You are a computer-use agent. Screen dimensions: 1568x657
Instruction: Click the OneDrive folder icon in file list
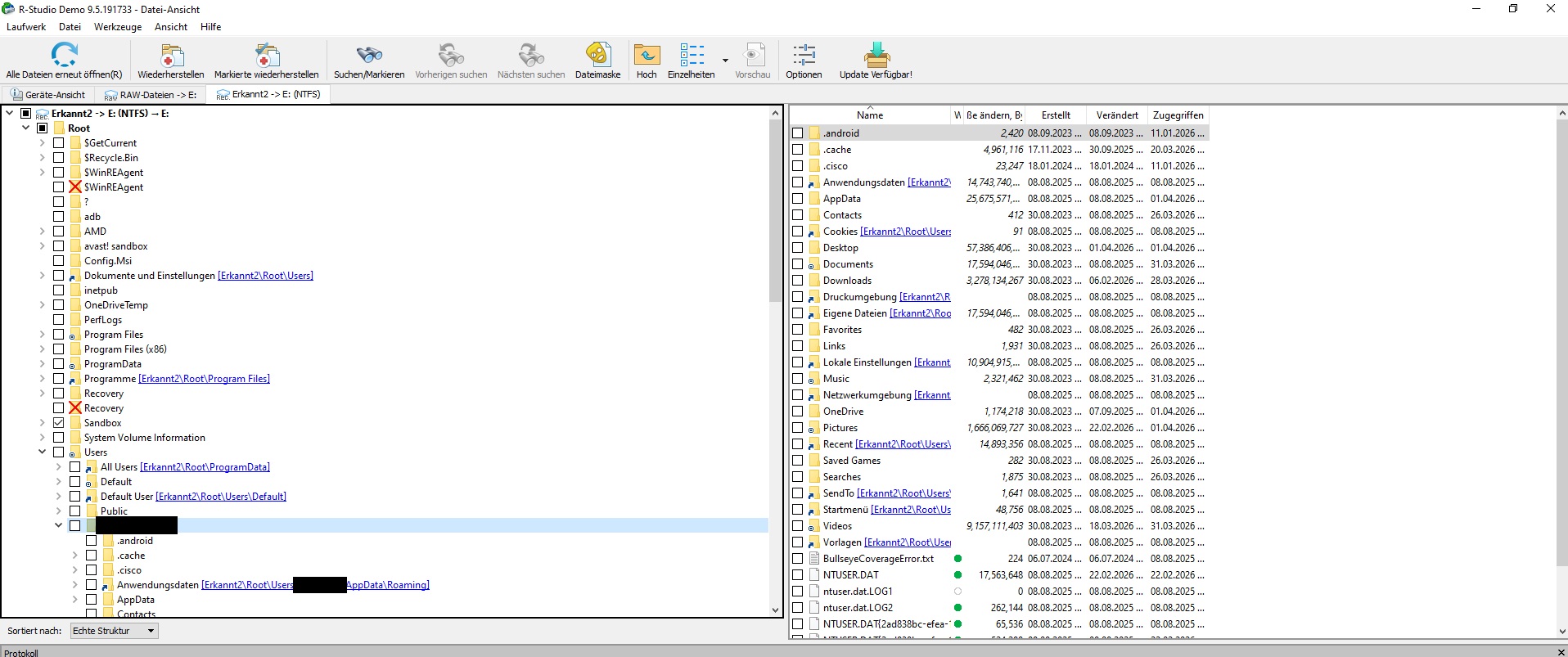click(814, 412)
